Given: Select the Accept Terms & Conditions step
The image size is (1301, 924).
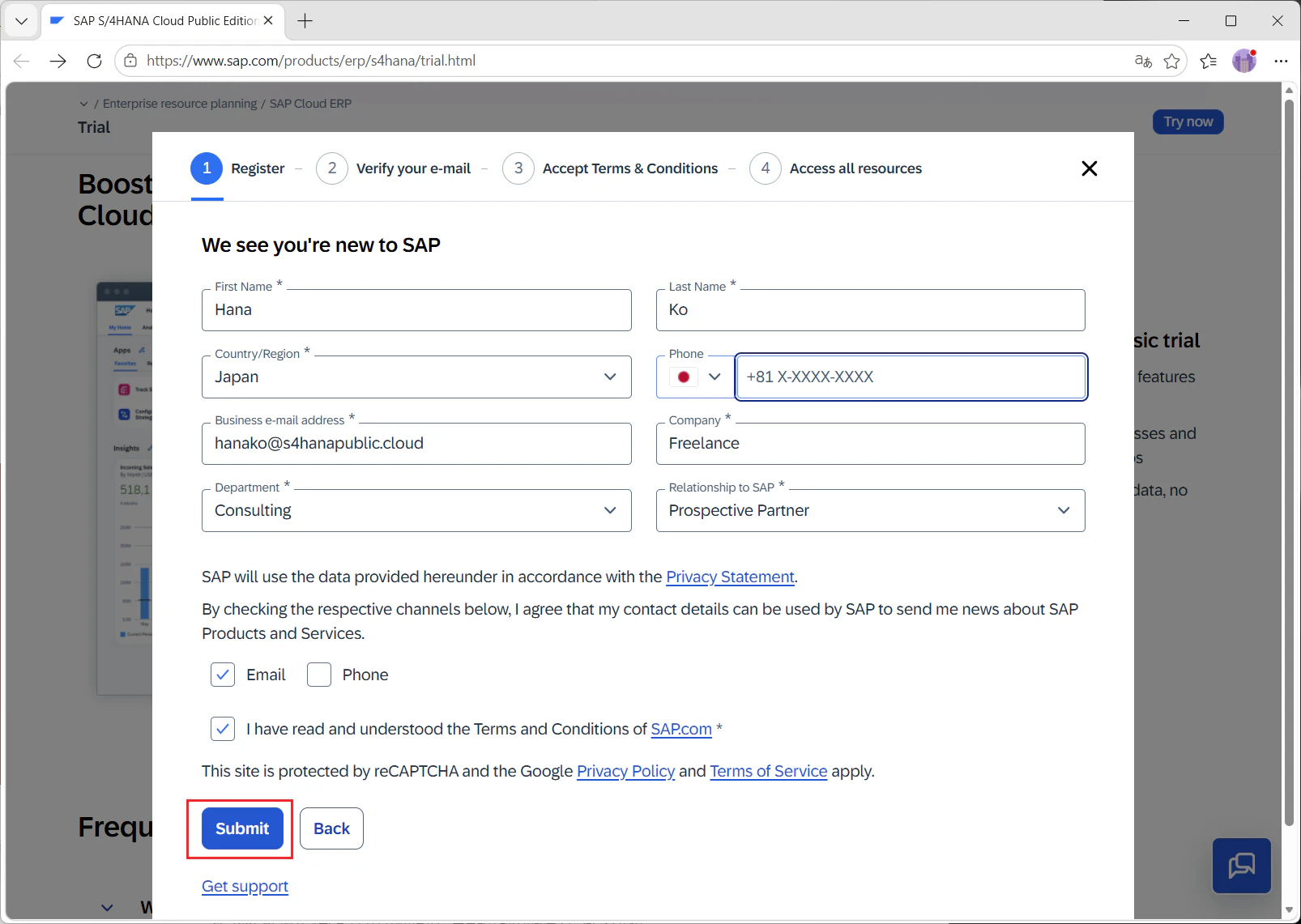Looking at the screenshot, I should coord(610,168).
